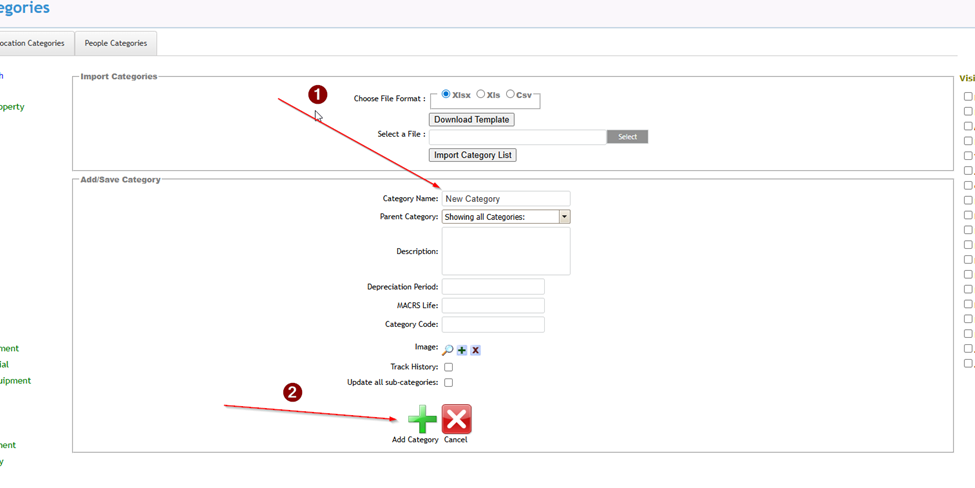Image resolution: width=975 pixels, height=488 pixels.
Task: Click the green plus Add Category icon
Action: point(422,419)
